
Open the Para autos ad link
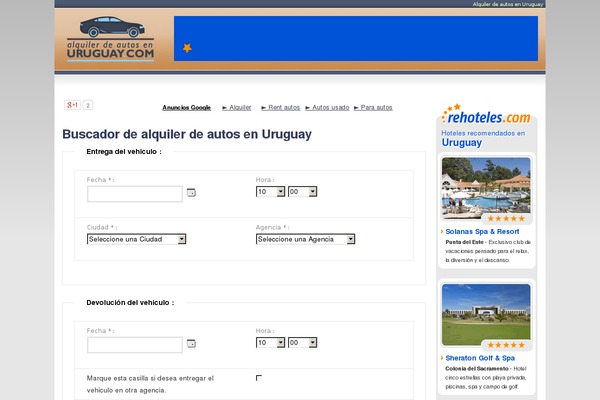[373, 108]
